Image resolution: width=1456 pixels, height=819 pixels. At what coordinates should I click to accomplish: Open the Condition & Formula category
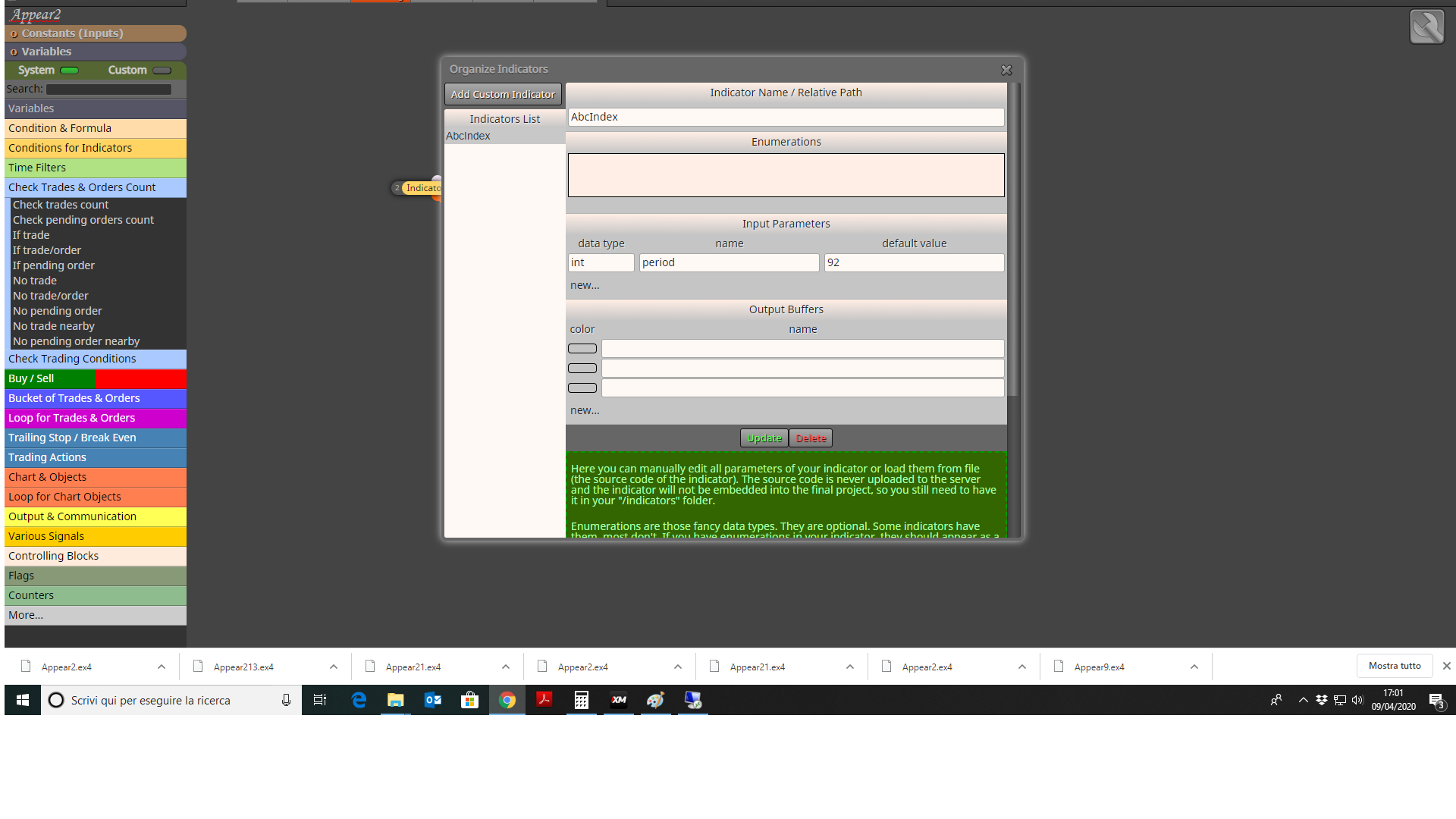[x=96, y=128]
